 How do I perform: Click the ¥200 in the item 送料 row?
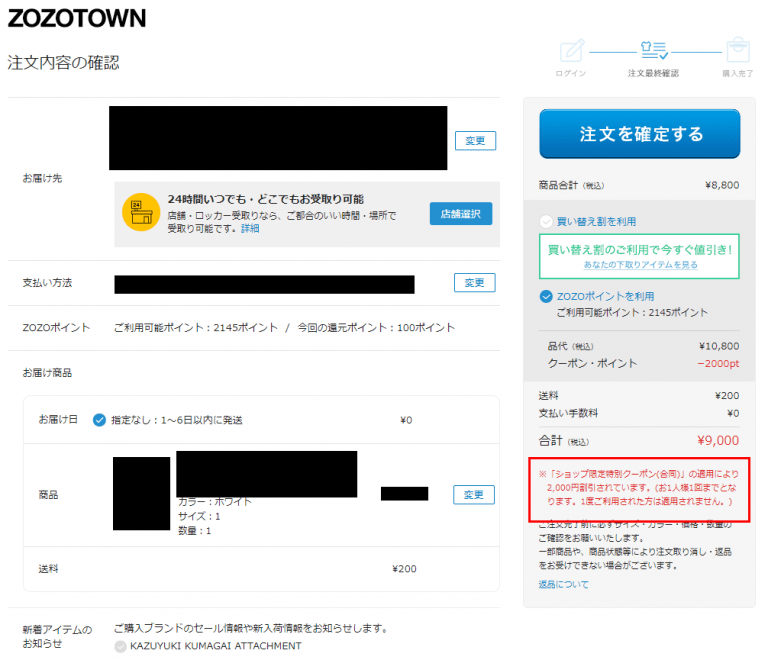tap(404, 569)
